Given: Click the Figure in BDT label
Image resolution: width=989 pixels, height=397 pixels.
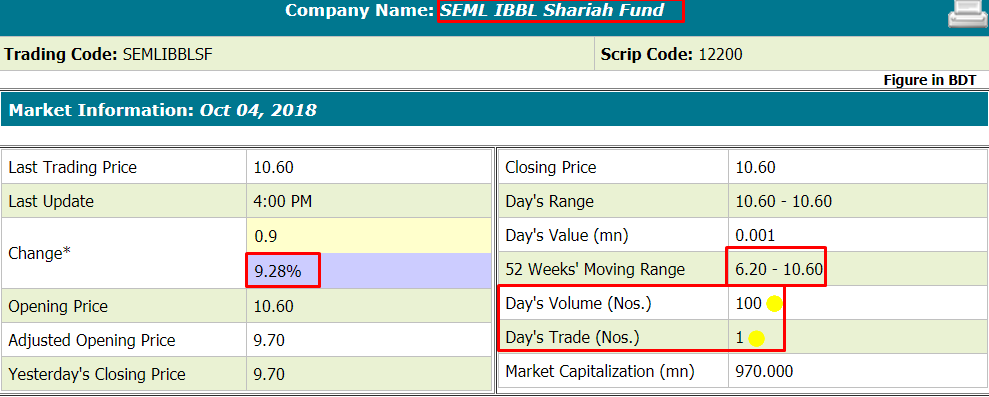Looking at the screenshot, I should pos(930,80).
